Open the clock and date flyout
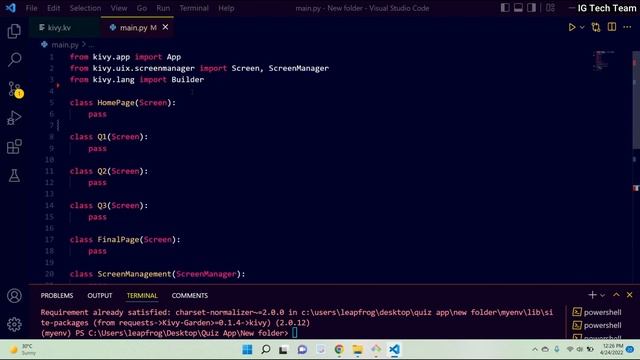The width and height of the screenshot is (640, 360). pos(611,349)
